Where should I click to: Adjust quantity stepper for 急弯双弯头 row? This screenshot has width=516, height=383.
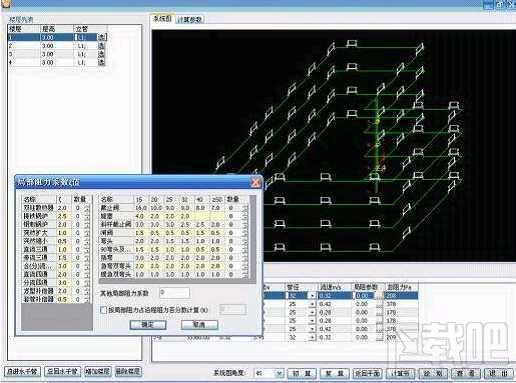click(x=246, y=266)
